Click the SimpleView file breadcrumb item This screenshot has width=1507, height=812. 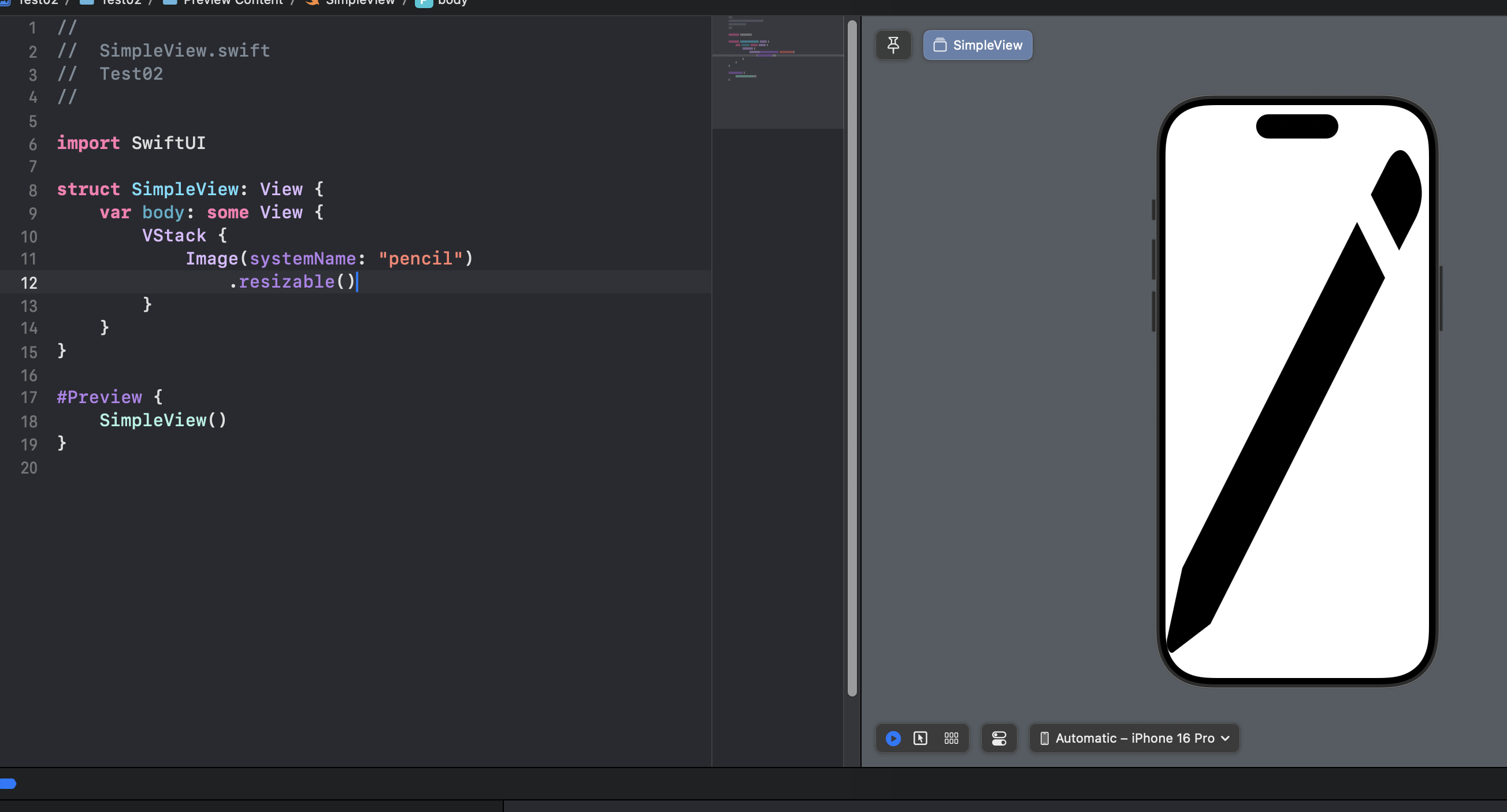[x=359, y=2]
